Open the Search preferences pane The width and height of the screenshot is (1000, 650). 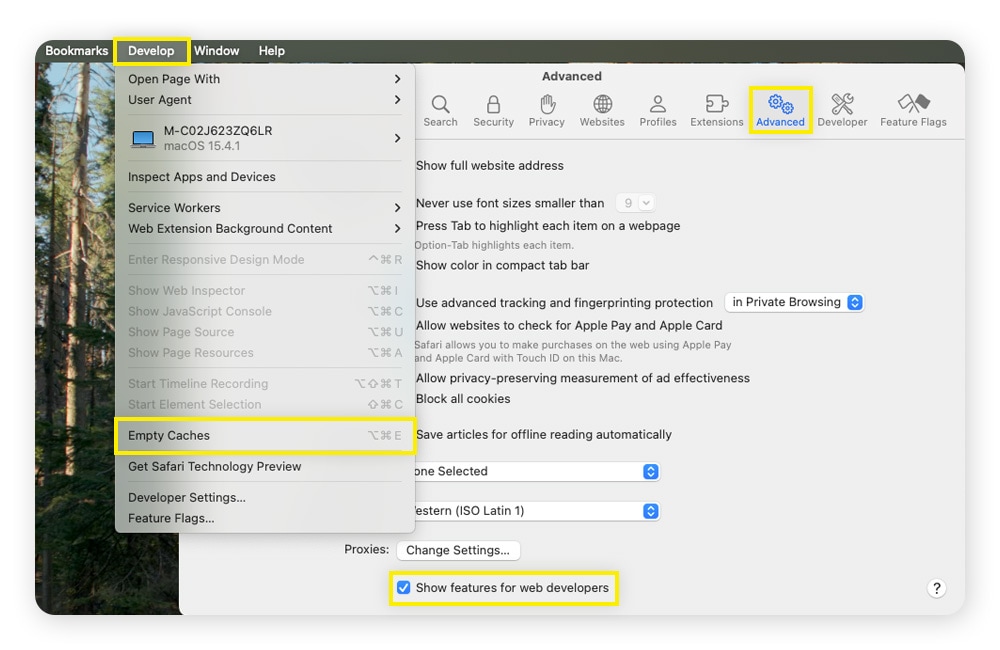click(x=440, y=111)
